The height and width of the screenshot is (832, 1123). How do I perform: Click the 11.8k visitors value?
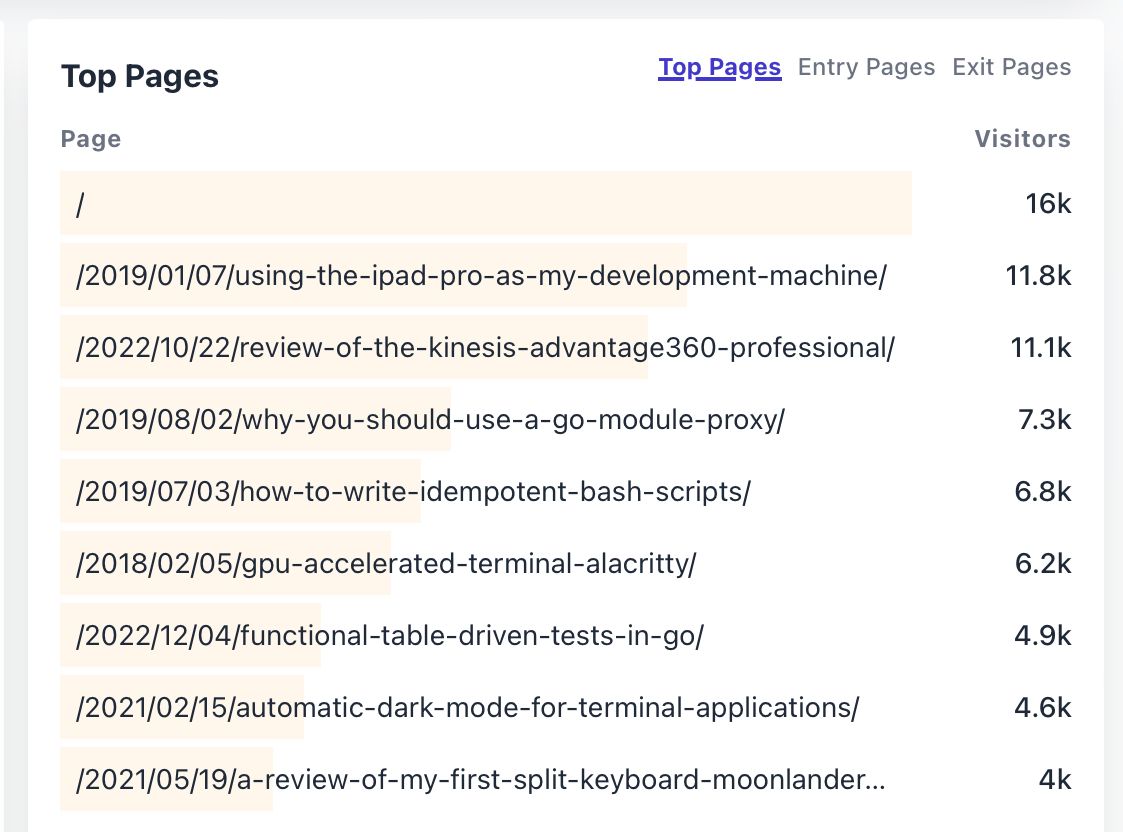click(1038, 276)
